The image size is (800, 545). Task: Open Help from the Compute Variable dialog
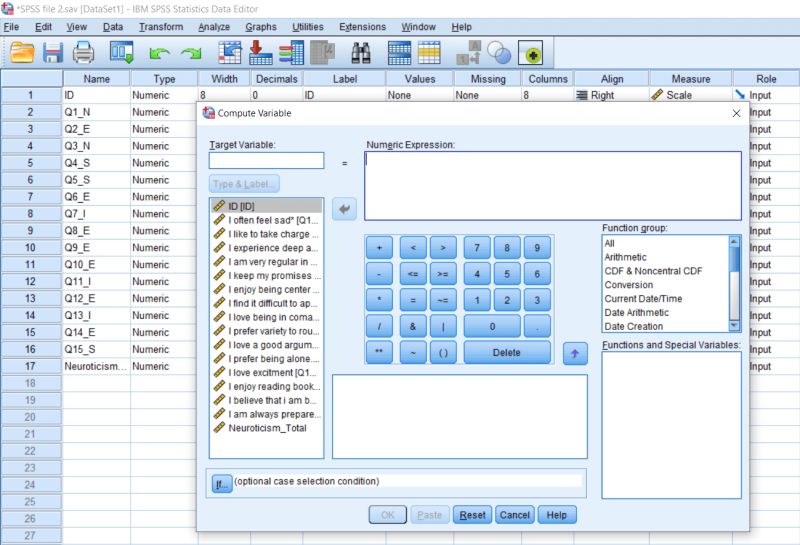point(557,515)
